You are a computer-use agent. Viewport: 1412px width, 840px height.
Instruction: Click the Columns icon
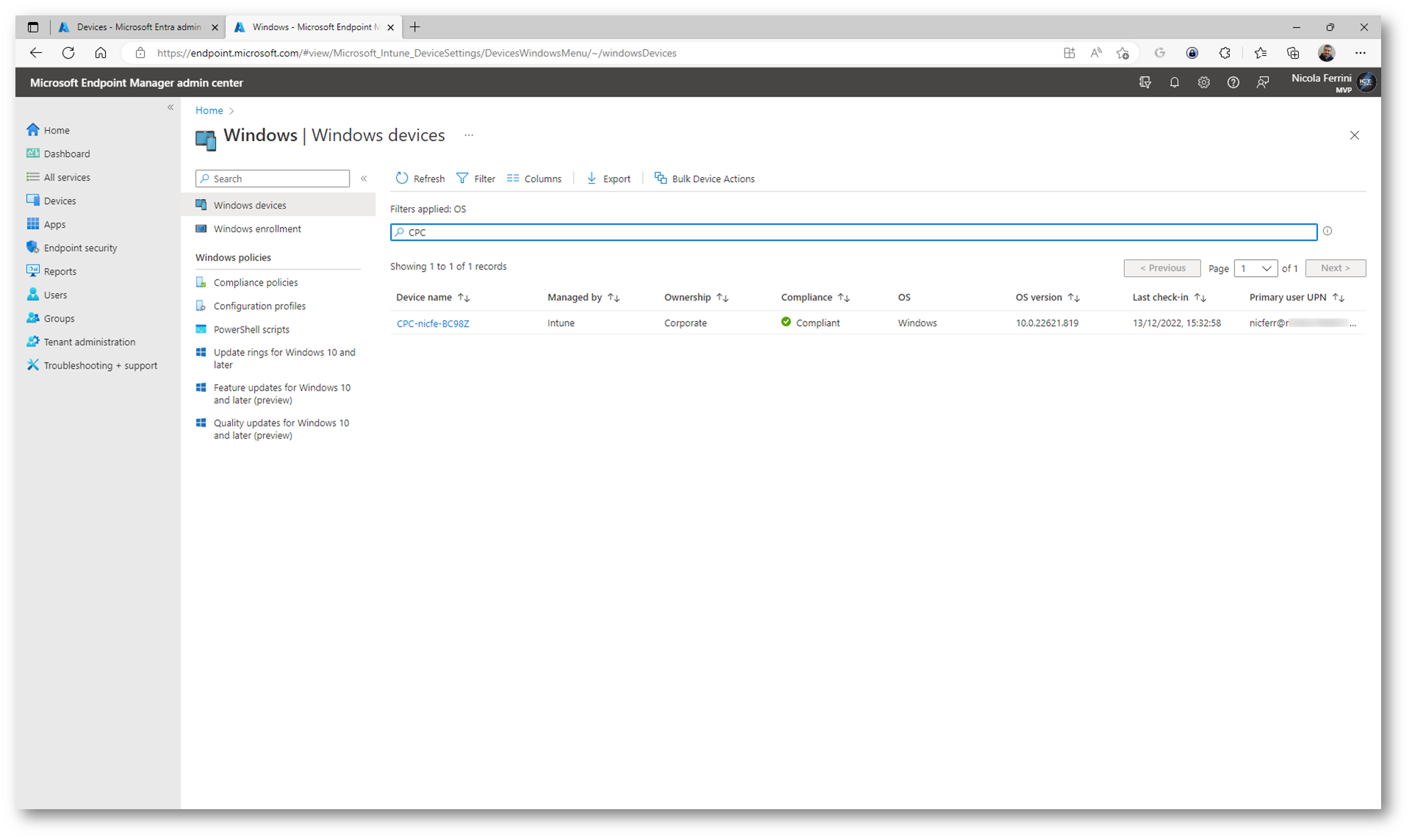click(x=513, y=178)
